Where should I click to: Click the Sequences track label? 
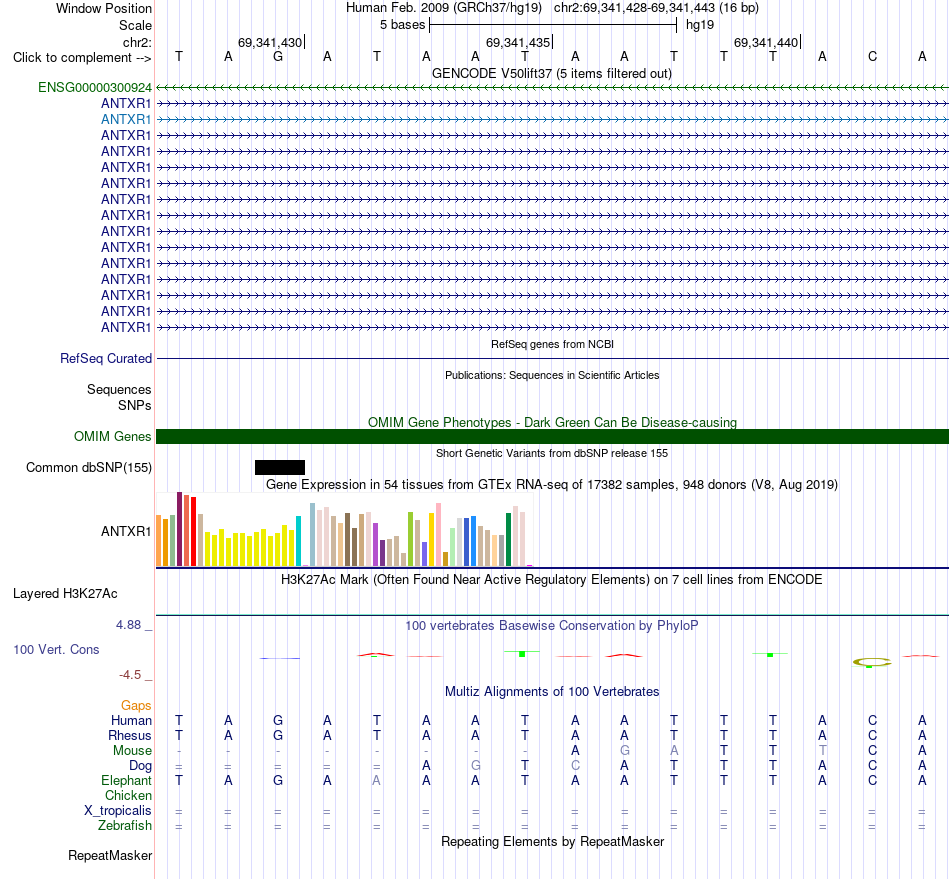[119, 390]
